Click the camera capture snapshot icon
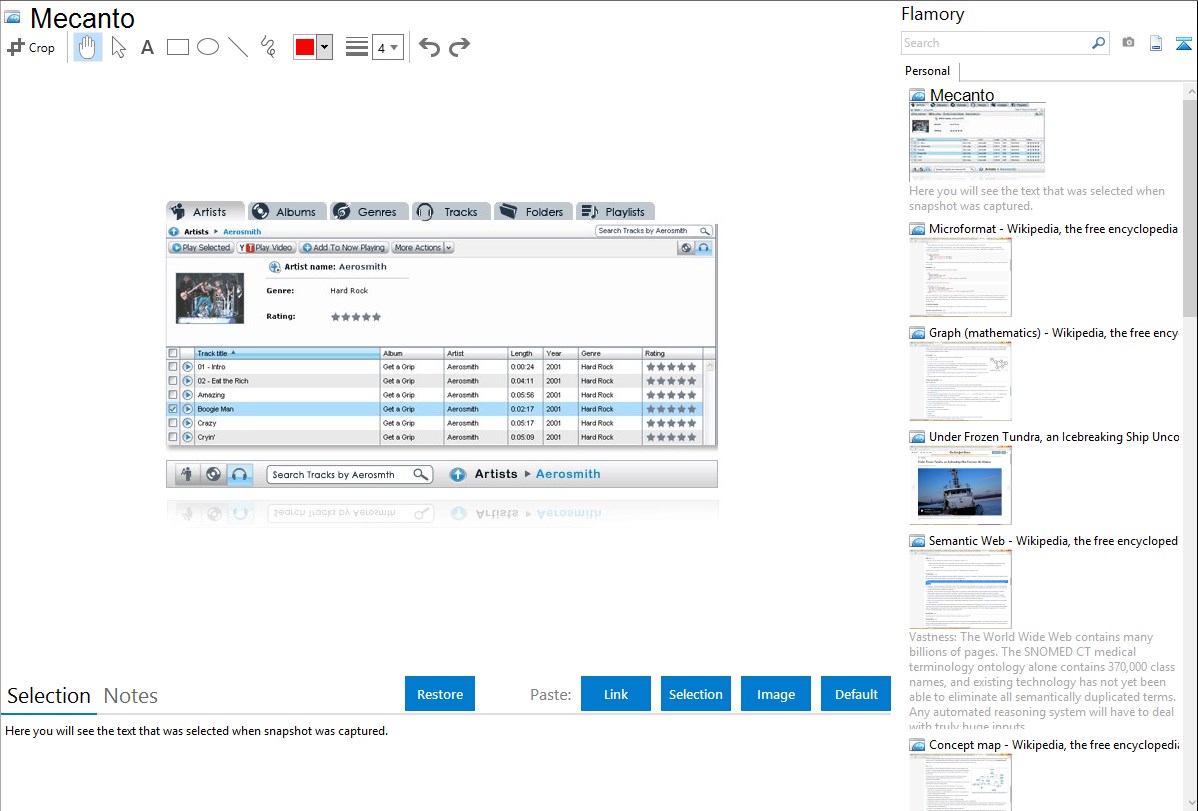Viewport: 1198px width, 811px height. click(1128, 43)
